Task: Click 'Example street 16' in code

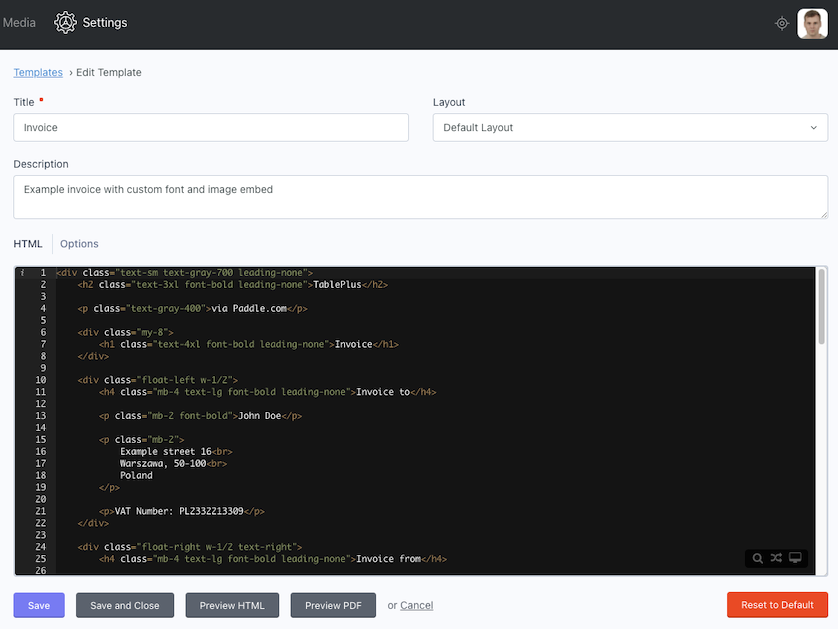Action: pos(166,452)
